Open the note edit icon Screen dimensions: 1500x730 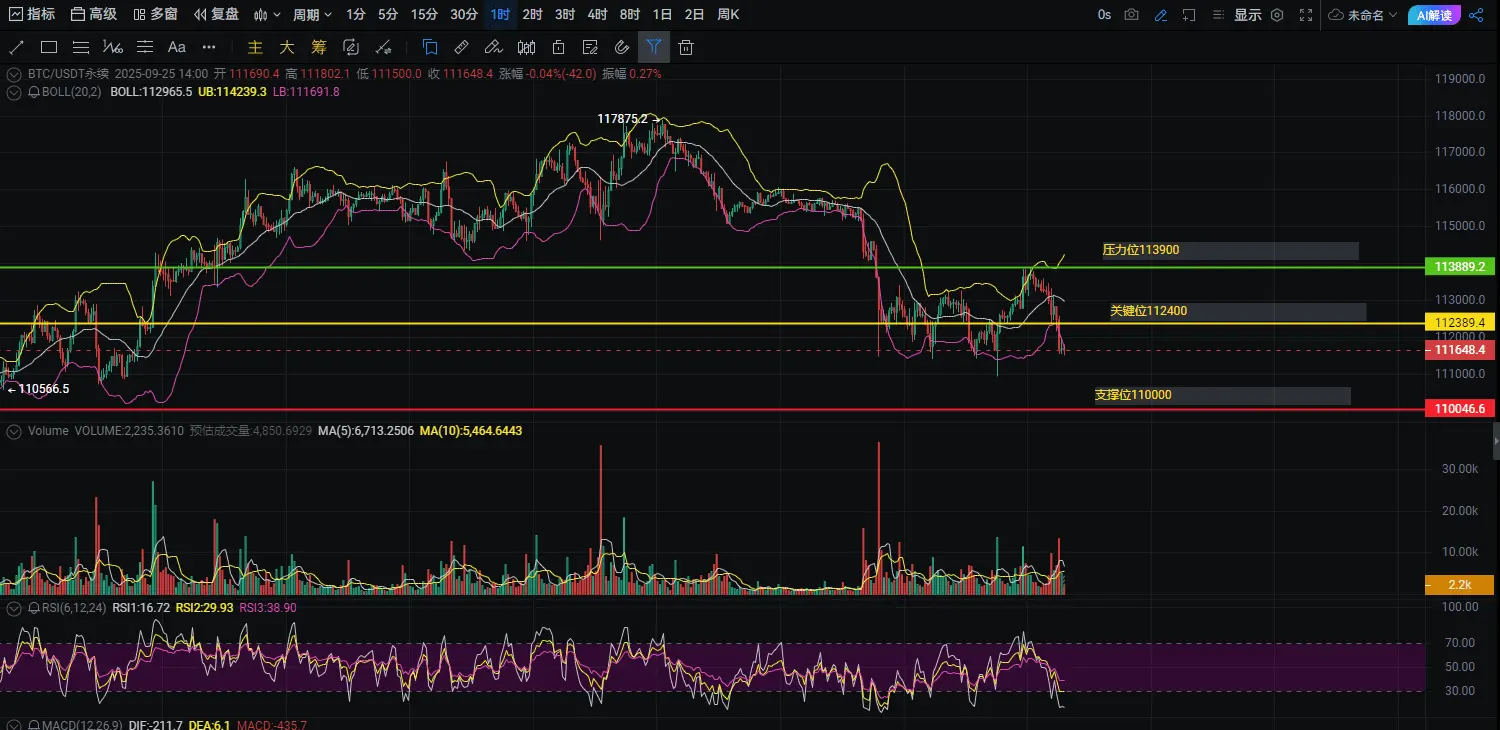tap(590, 47)
